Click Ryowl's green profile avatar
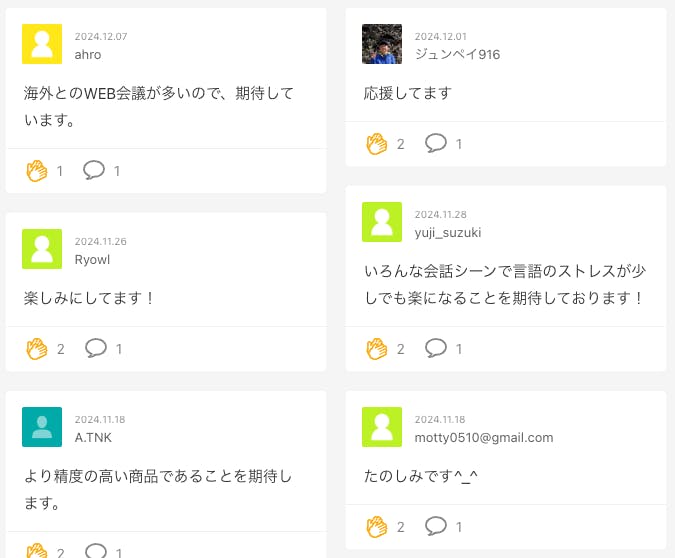 pos(42,249)
